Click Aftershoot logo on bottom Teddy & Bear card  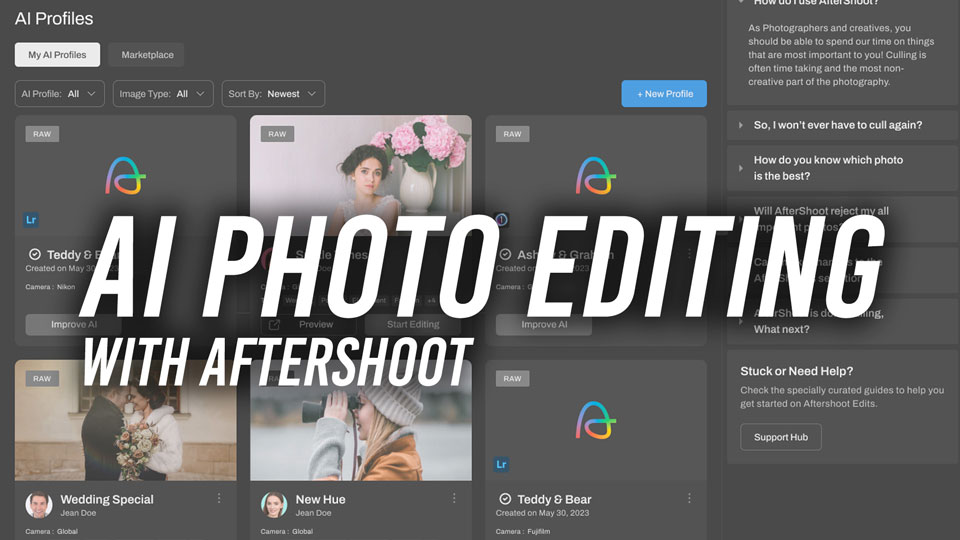tap(596, 421)
